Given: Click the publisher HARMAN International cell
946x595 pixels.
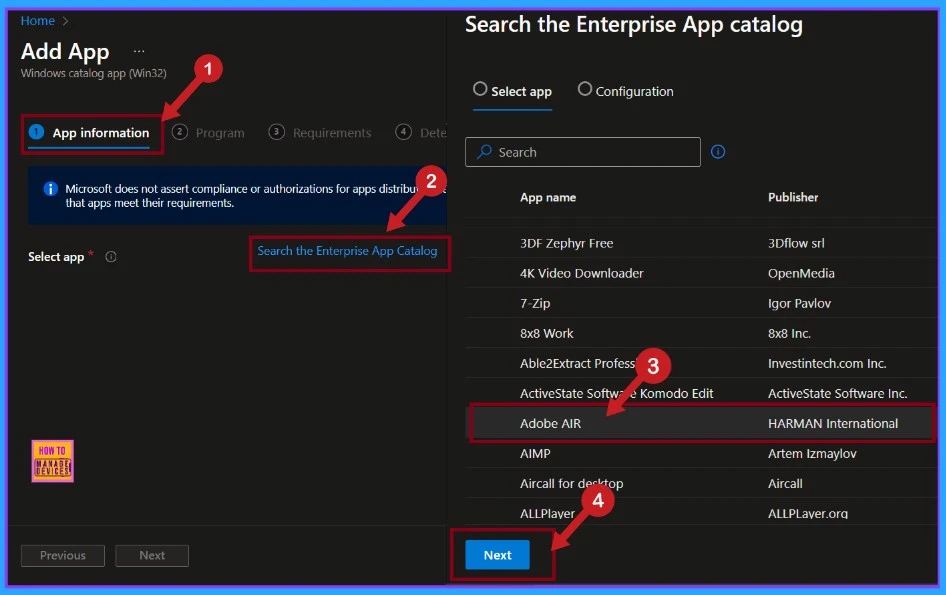Looking at the screenshot, I should point(833,424).
